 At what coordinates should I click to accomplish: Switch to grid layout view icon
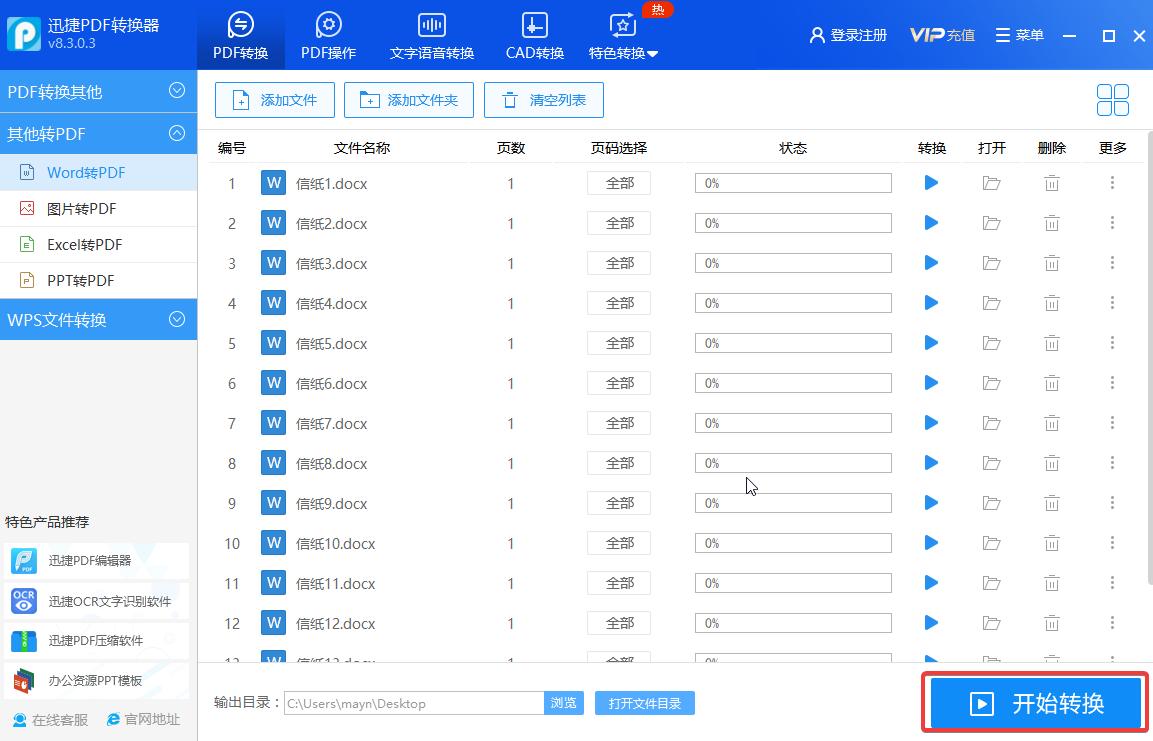tap(1112, 100)
